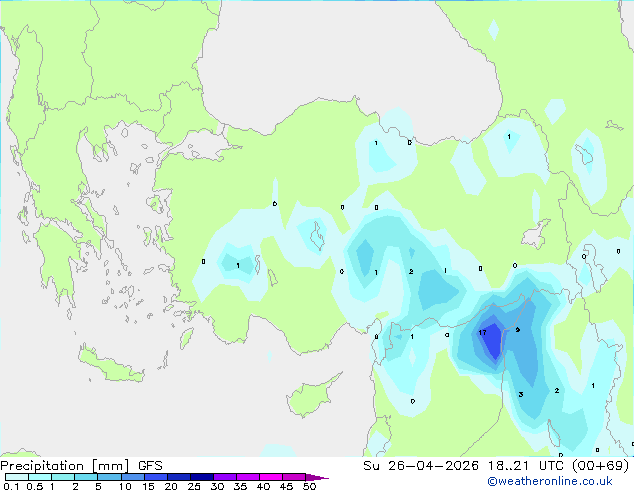The width and height of the screenshot is (634, 490).
Task: Click the legend label '35'
Action: (x=240, y=486)
